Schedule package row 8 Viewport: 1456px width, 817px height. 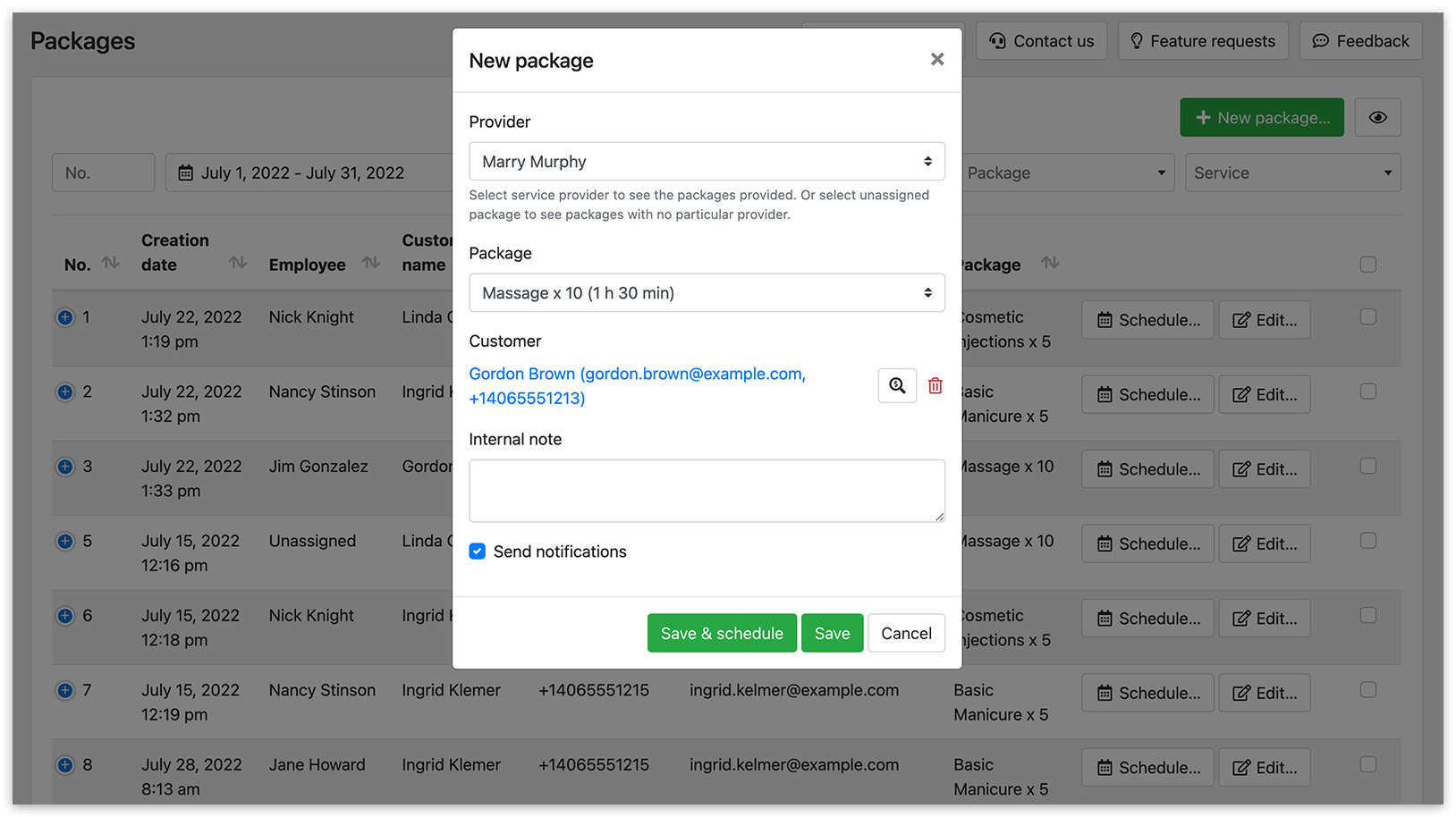pos(1148,768)
